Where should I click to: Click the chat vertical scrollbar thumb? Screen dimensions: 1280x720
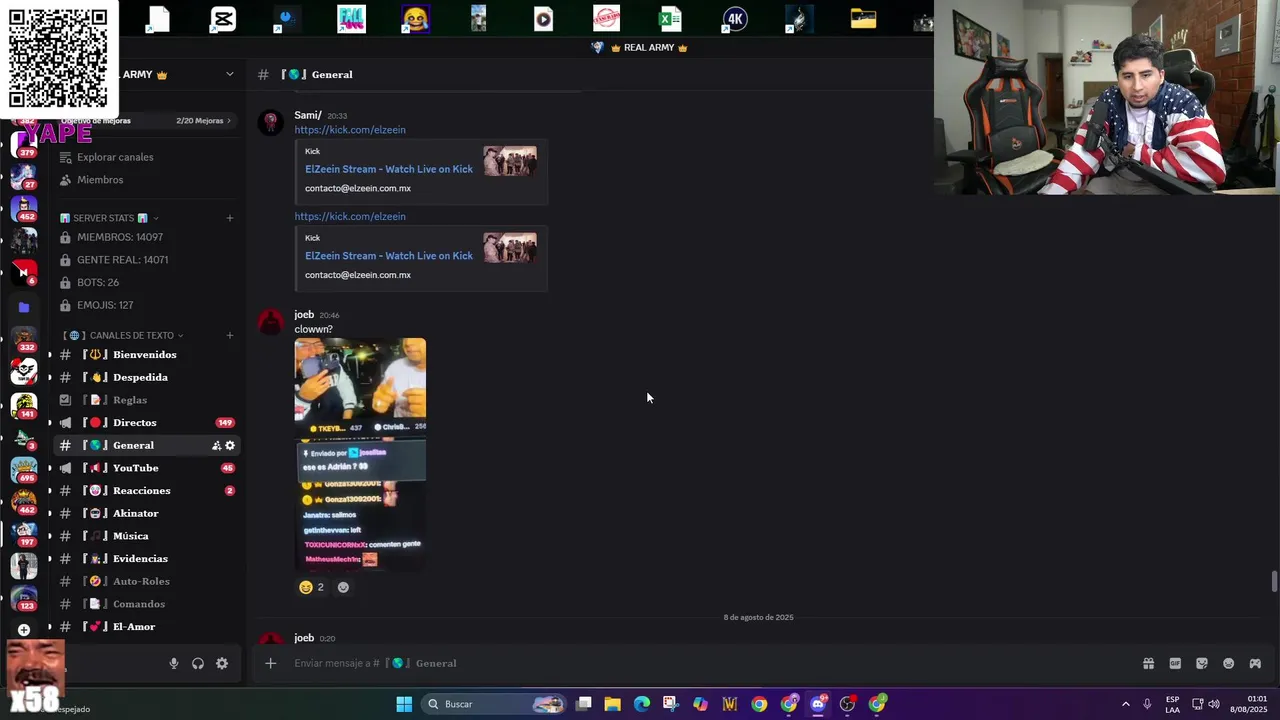tap(1274, 582)
